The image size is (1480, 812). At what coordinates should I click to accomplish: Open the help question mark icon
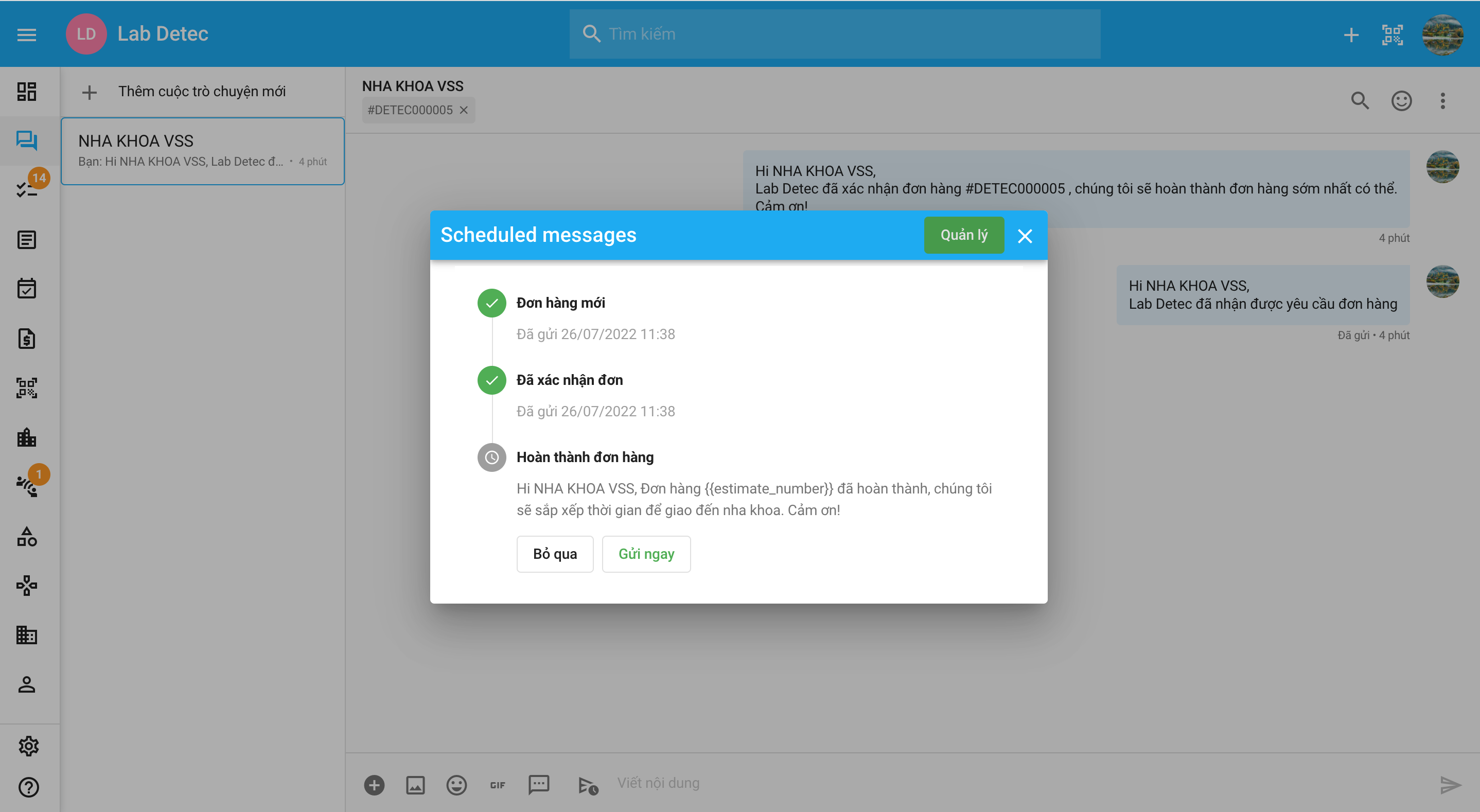pyautogui.click(x=28, y=787)
